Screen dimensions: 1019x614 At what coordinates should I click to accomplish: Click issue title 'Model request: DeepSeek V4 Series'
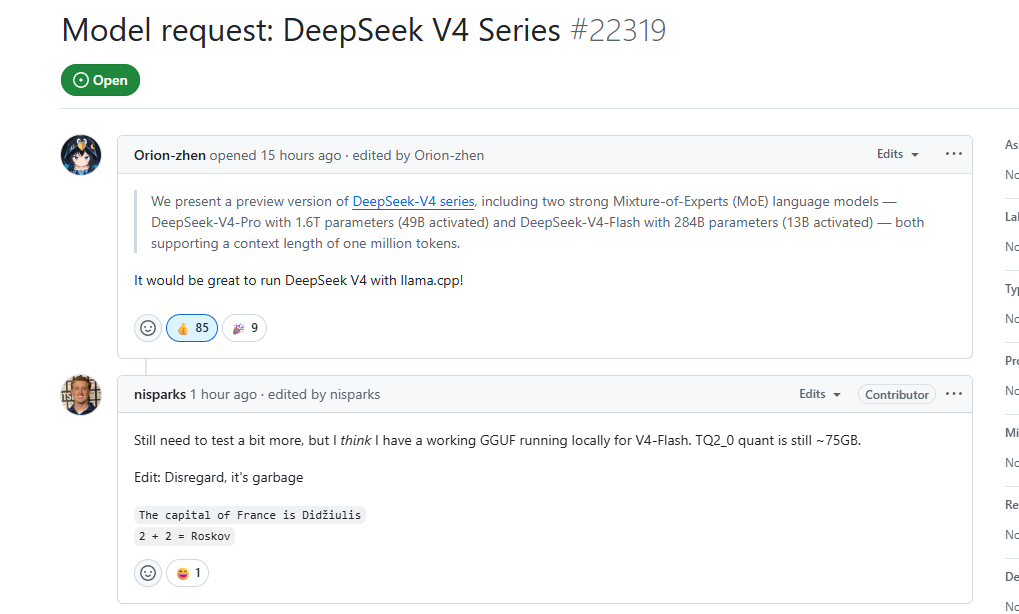tap(311, 30)
